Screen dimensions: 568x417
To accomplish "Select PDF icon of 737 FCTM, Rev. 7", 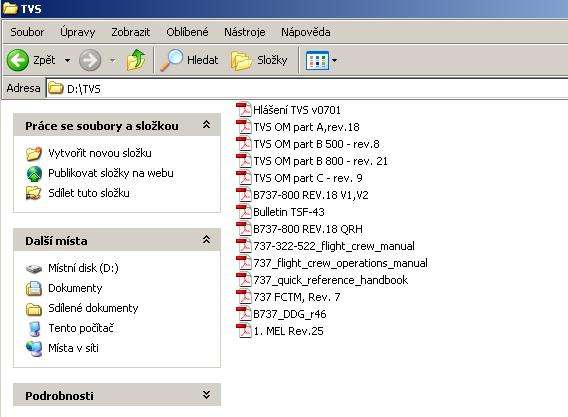I will [x=244, y=297].
